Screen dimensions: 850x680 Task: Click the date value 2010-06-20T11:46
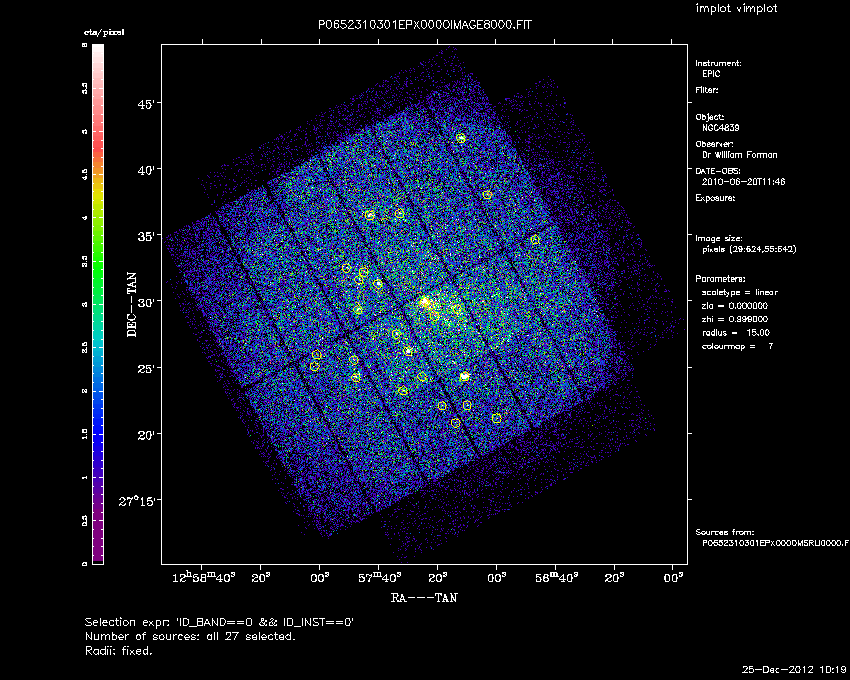click(743, 182)
